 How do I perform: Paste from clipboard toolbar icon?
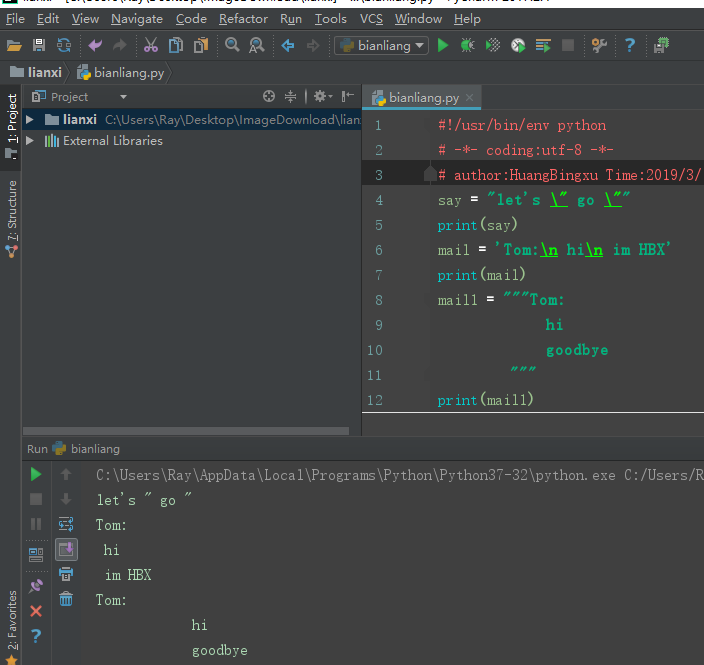coord(201,45)
